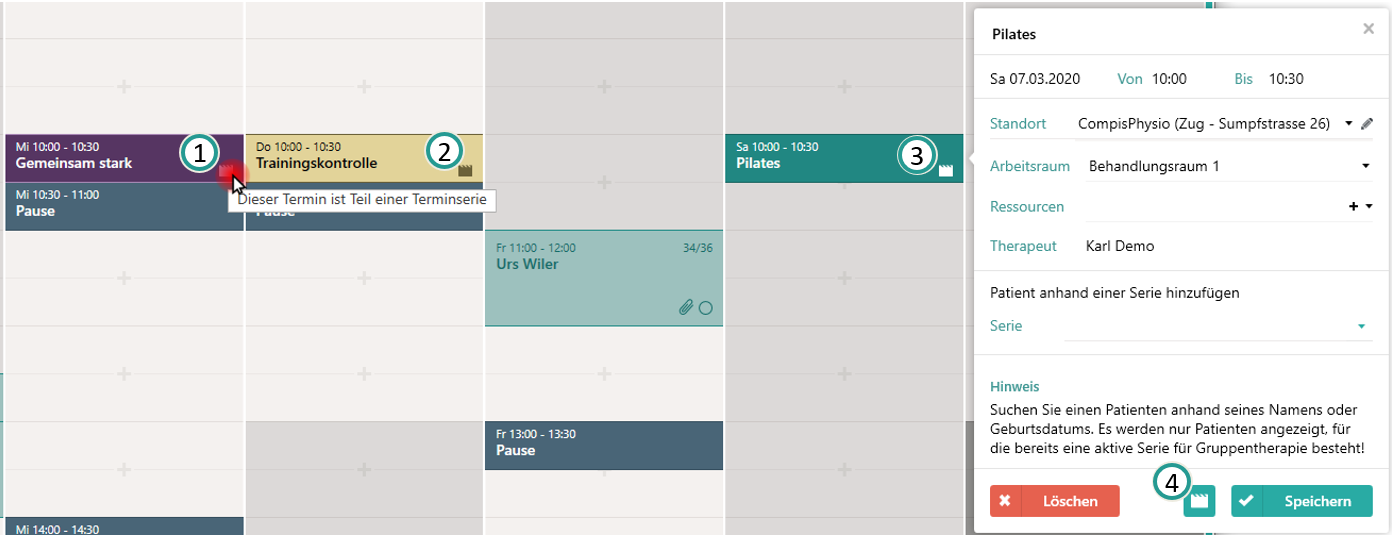Open appointment series button beside Speichern
1392x538 pixels.
click(x=1199, y=501)
